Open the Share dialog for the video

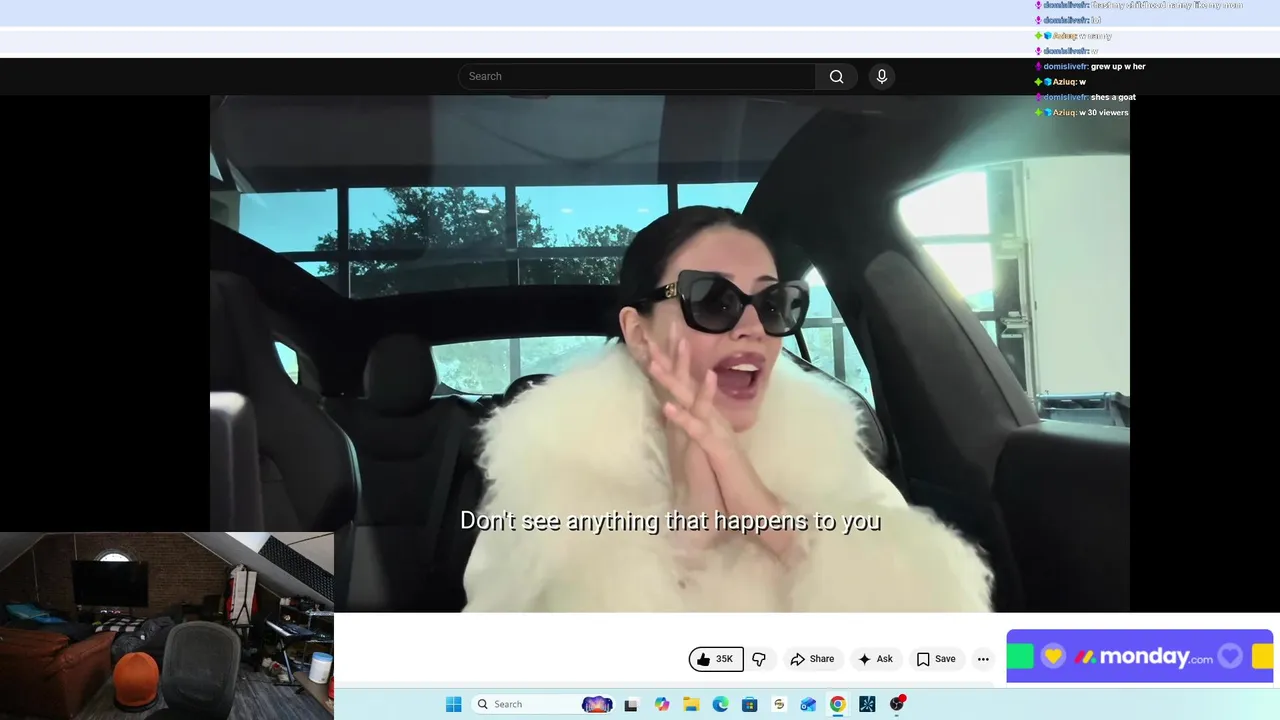(x=812, y=659)
